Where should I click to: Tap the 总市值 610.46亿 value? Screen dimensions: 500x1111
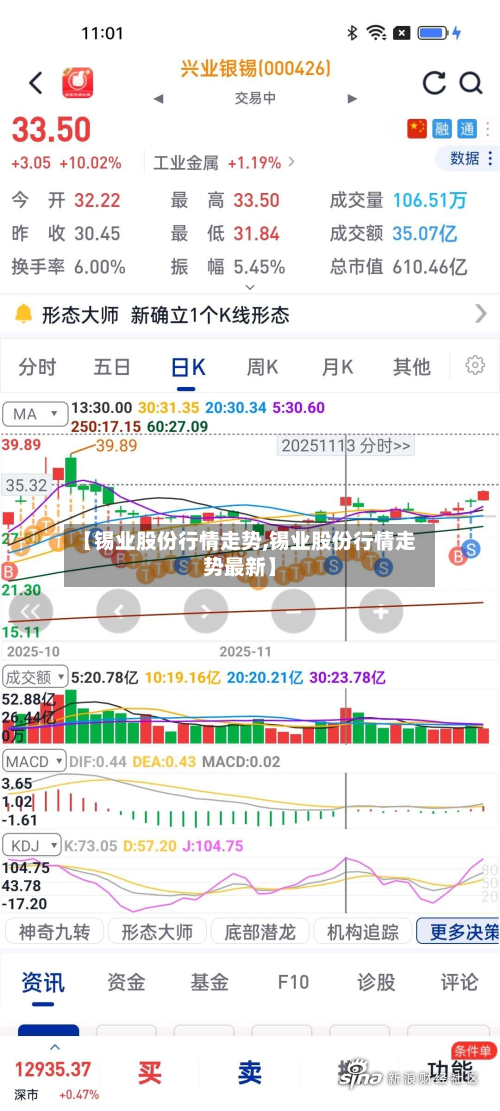click(x=430, y=266)
